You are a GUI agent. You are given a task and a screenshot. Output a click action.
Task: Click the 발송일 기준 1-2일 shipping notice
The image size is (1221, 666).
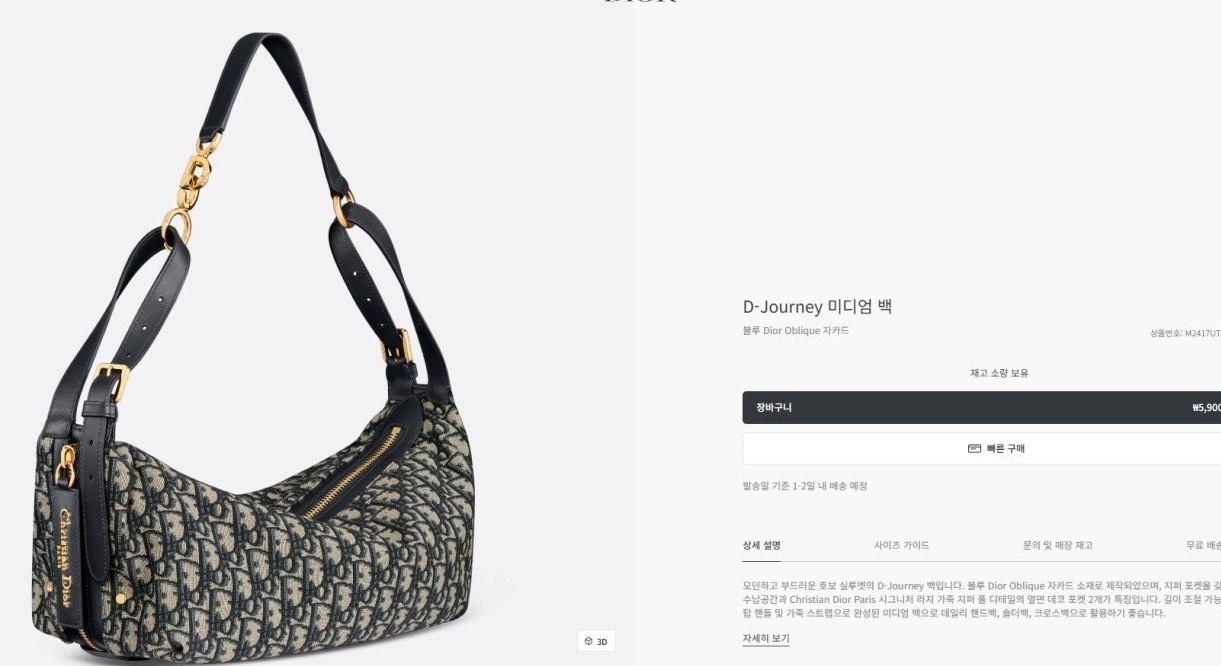(804, 486)
